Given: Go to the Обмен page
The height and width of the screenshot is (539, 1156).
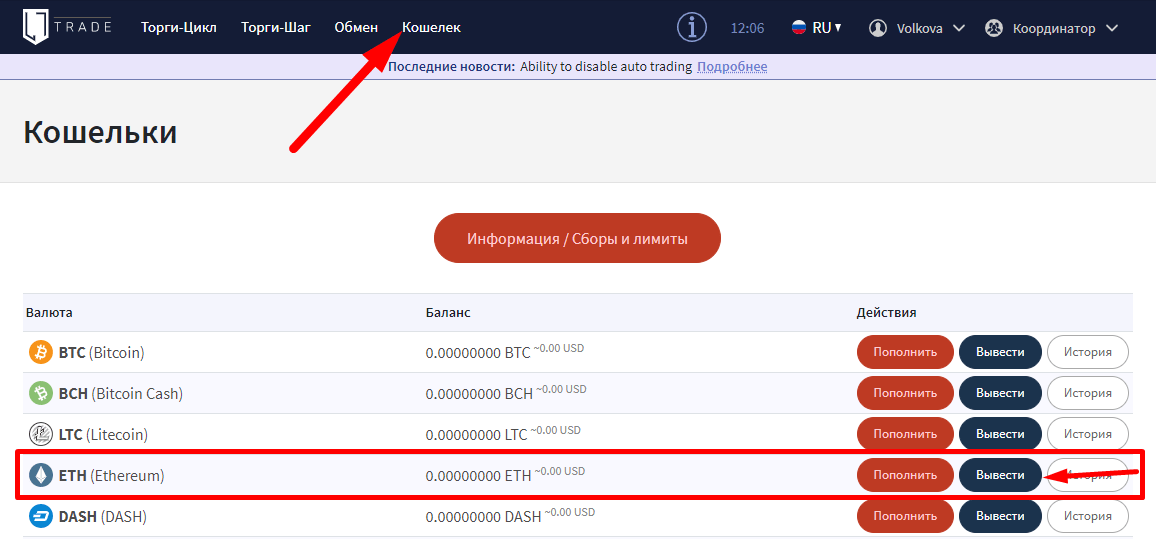Looking at the screenshot, I should [356, 27].
